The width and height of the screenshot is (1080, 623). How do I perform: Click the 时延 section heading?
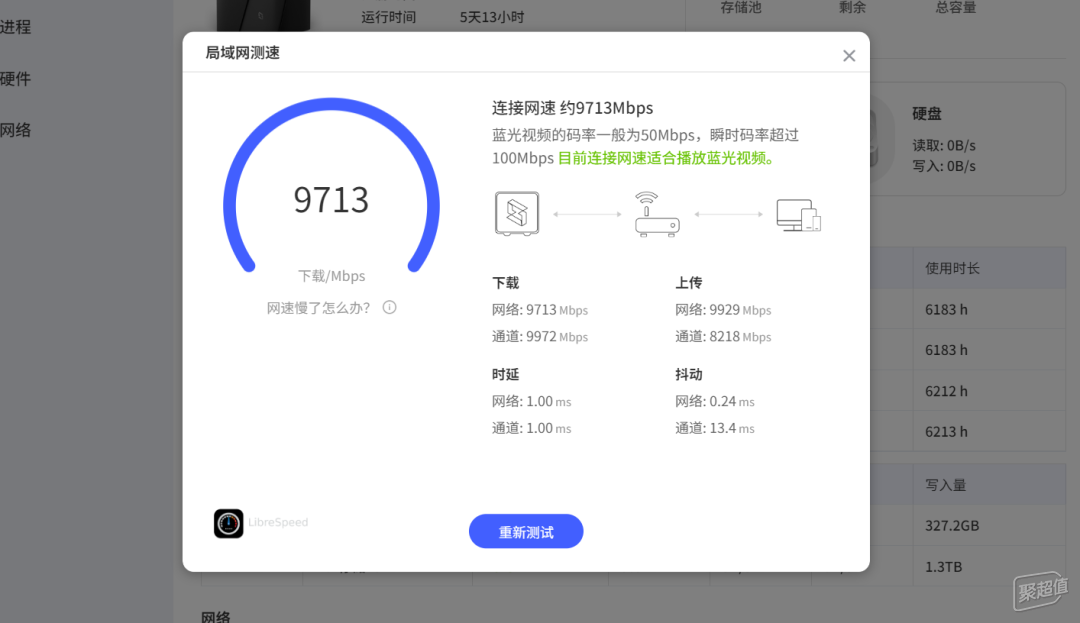click(506, 374)
